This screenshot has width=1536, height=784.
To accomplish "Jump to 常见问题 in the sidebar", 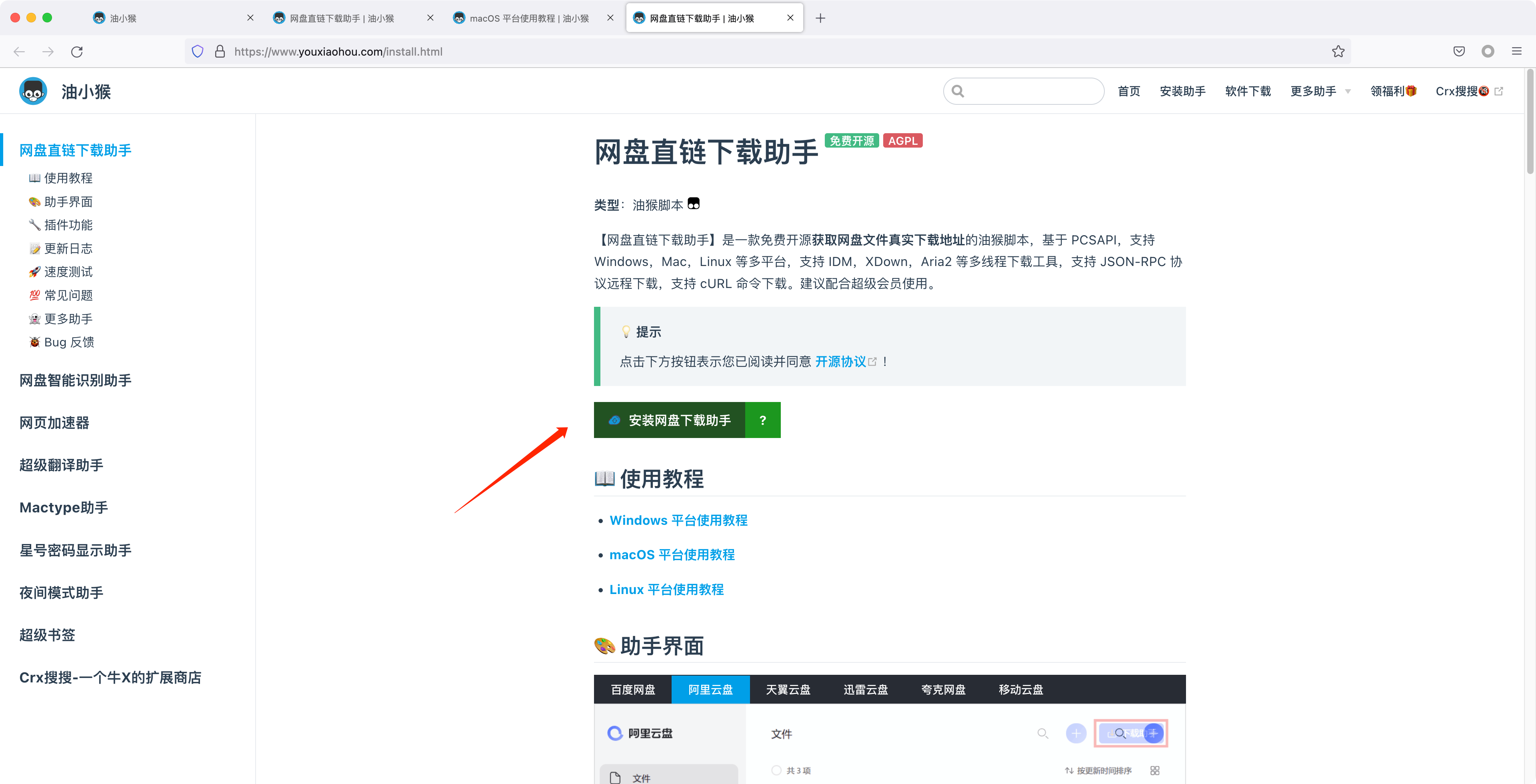I will click(61, 295).
